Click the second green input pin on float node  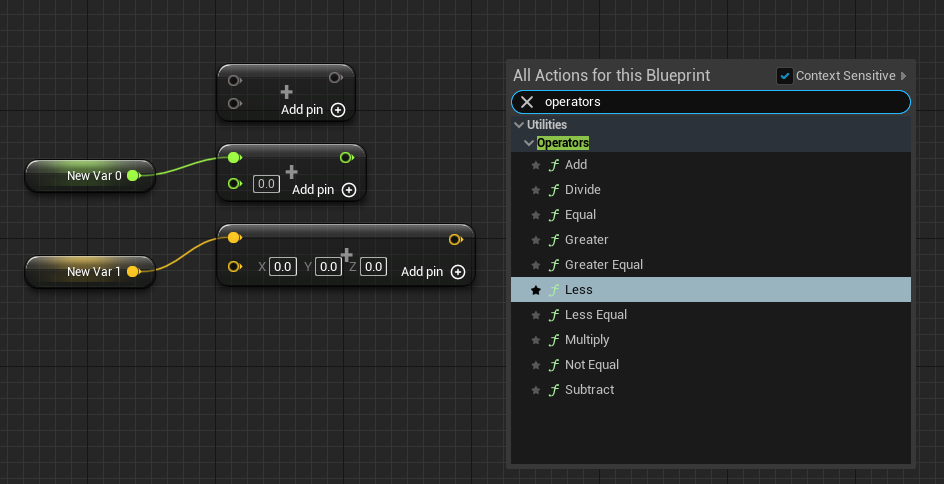(235, 184)
